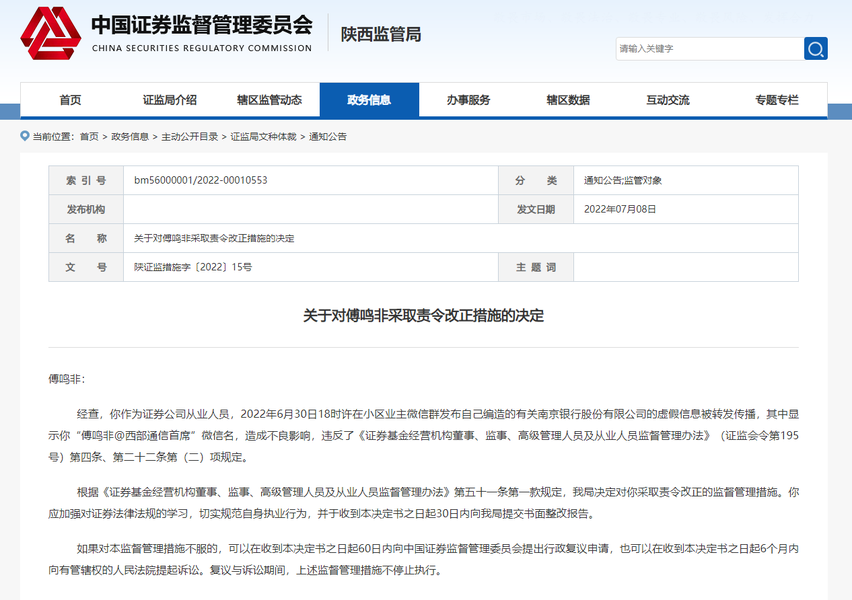Screen dimensions: 852x600
Task: Navigate to 证监局文种体裁 breadcrumb link
Action: (264, 137)
